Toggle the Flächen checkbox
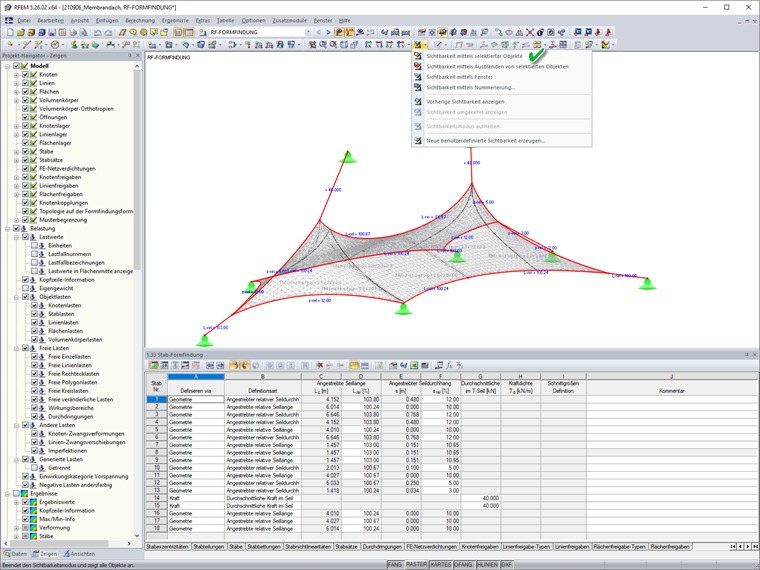 [25, 92]
